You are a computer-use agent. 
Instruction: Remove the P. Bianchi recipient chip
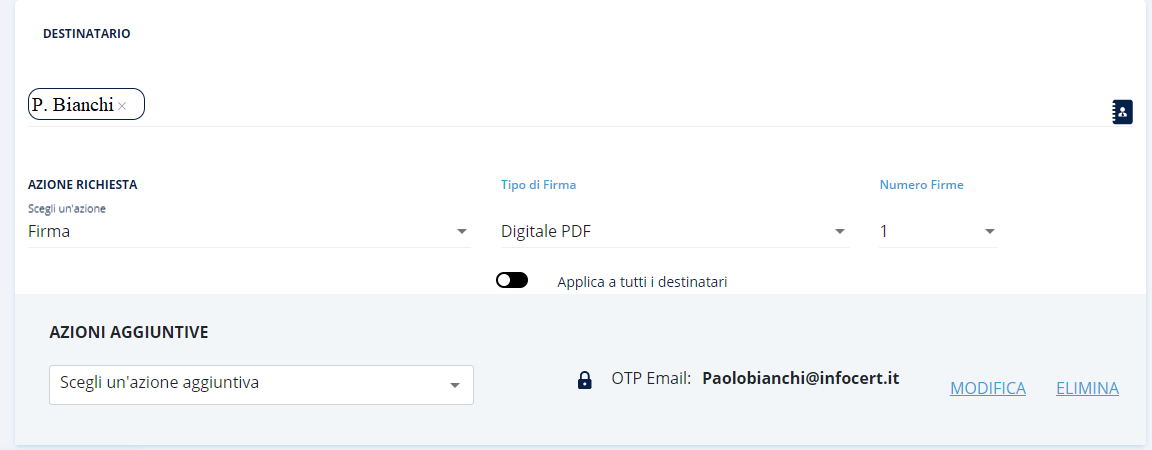coord(122,106)
